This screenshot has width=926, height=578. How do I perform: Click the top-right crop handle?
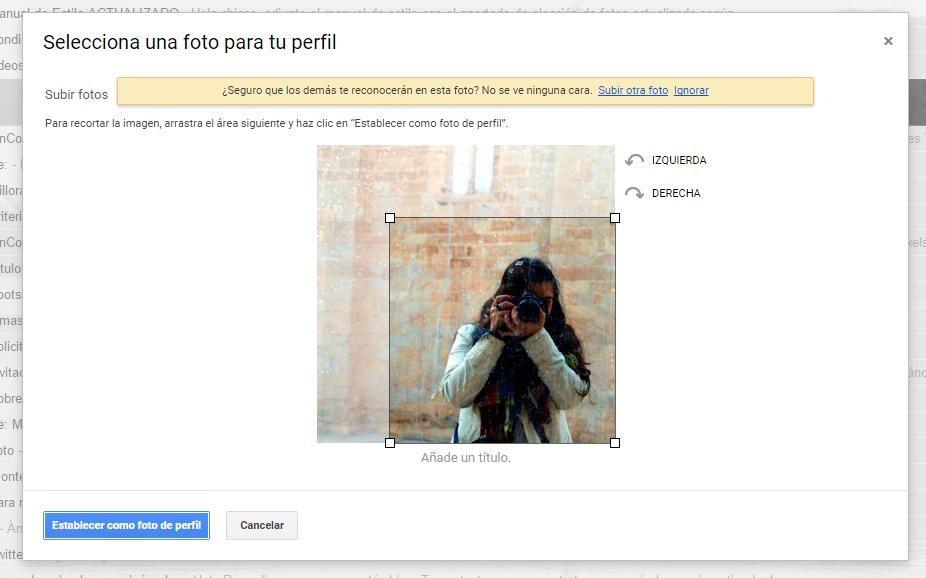click(615, 218)
